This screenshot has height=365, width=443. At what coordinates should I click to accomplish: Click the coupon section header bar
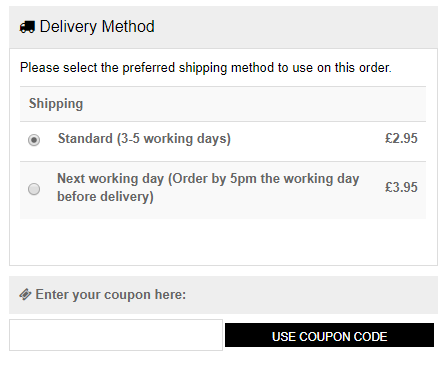click(223, 295)
